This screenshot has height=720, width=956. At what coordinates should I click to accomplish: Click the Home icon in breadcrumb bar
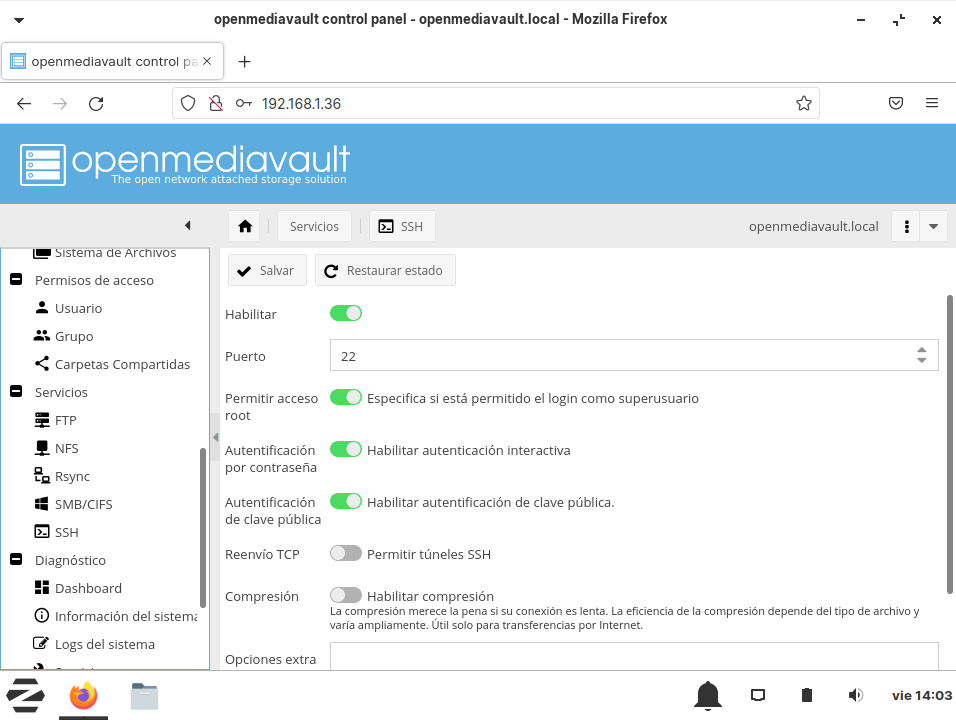pos(244,226)
